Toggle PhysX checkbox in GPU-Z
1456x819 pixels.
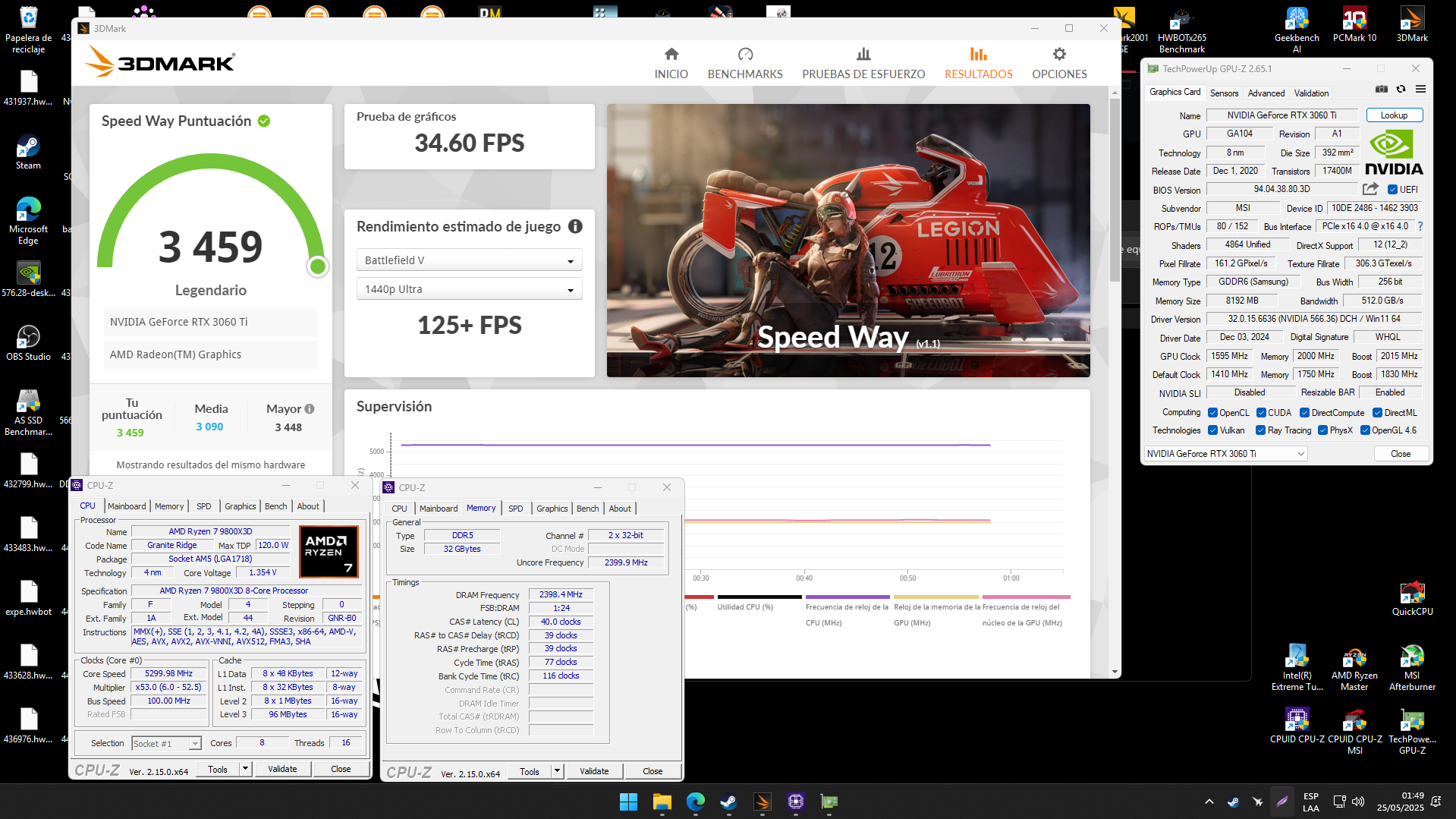[1322, 430]
